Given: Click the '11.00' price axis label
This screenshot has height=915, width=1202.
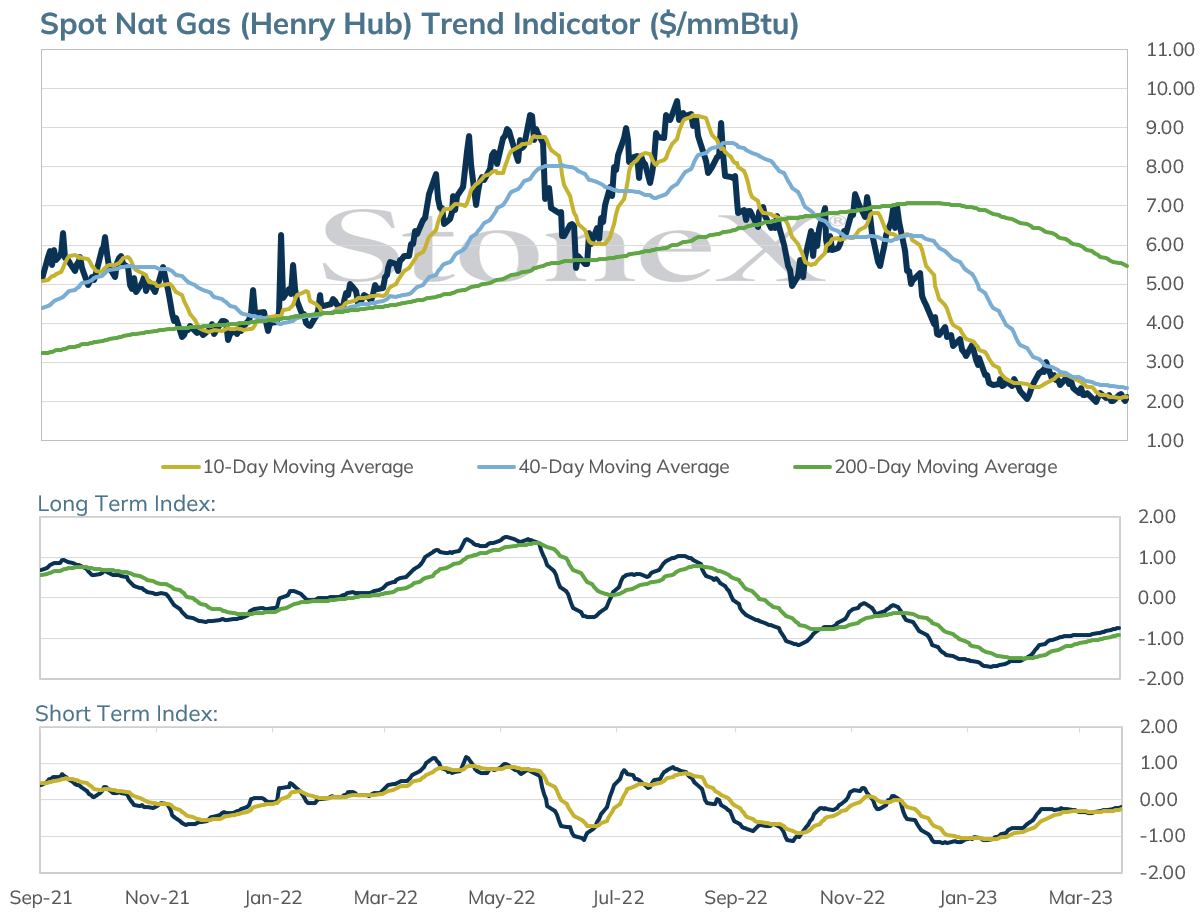Looking at the screenshot, I should 1168,49.
